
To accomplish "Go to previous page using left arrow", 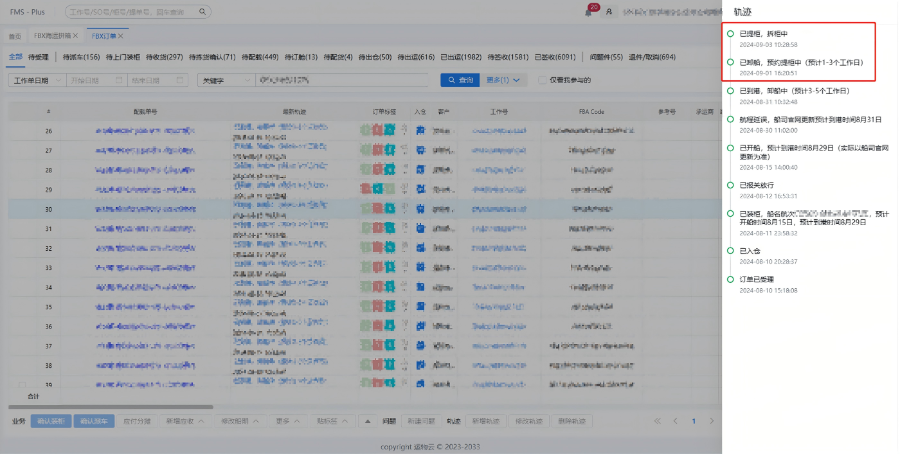I will 676,421.
